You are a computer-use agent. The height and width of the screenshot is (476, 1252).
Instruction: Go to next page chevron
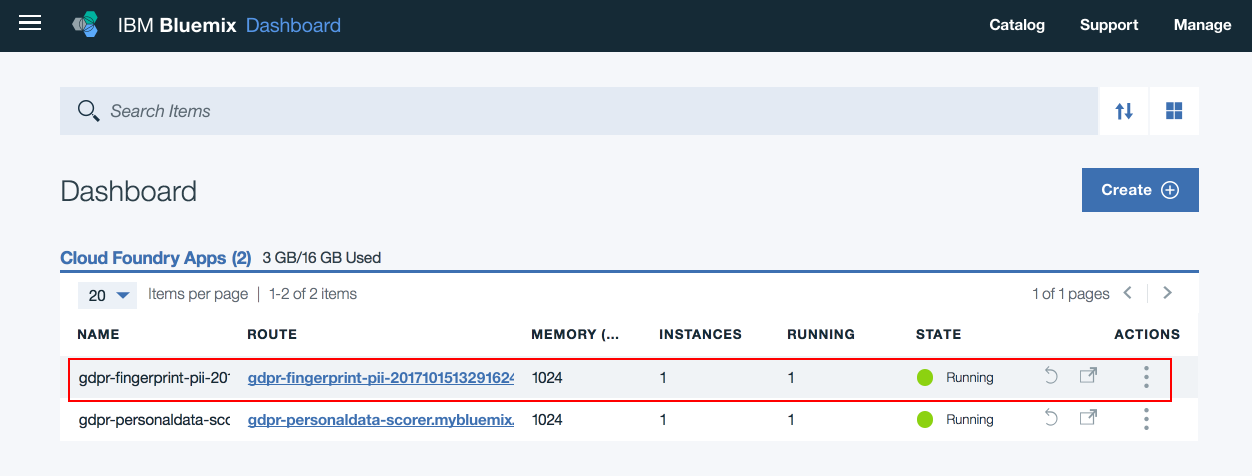(x=1167, y=293)
